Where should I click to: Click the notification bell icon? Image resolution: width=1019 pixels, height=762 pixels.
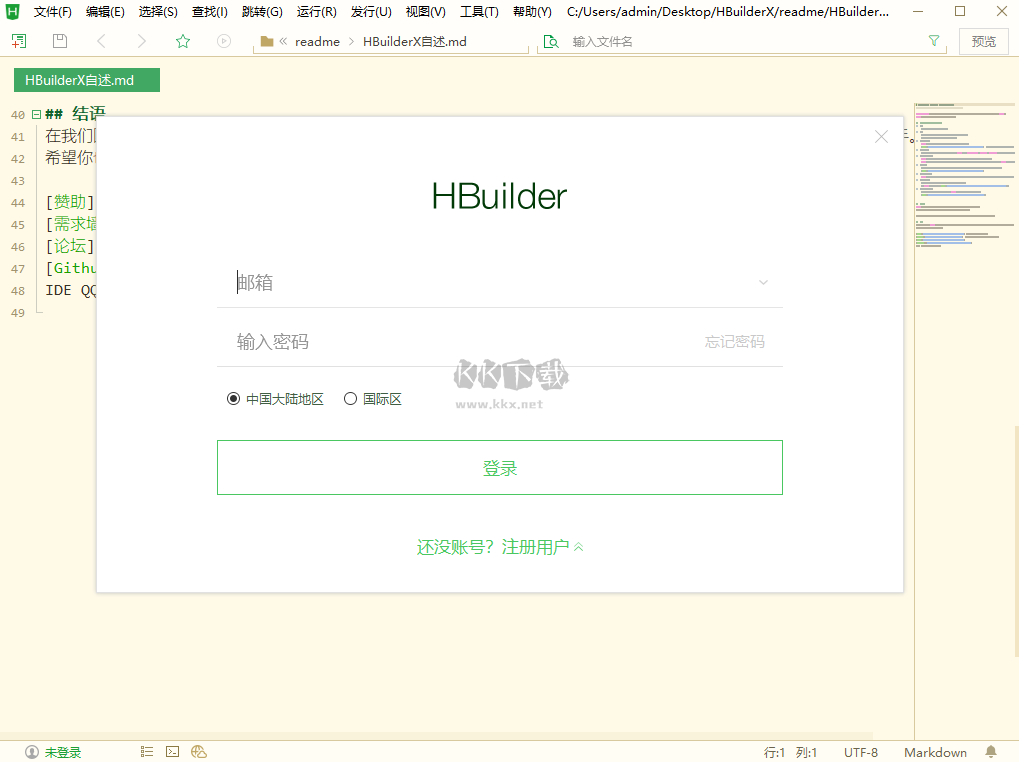pyautogui.click(x=990, y=752)
